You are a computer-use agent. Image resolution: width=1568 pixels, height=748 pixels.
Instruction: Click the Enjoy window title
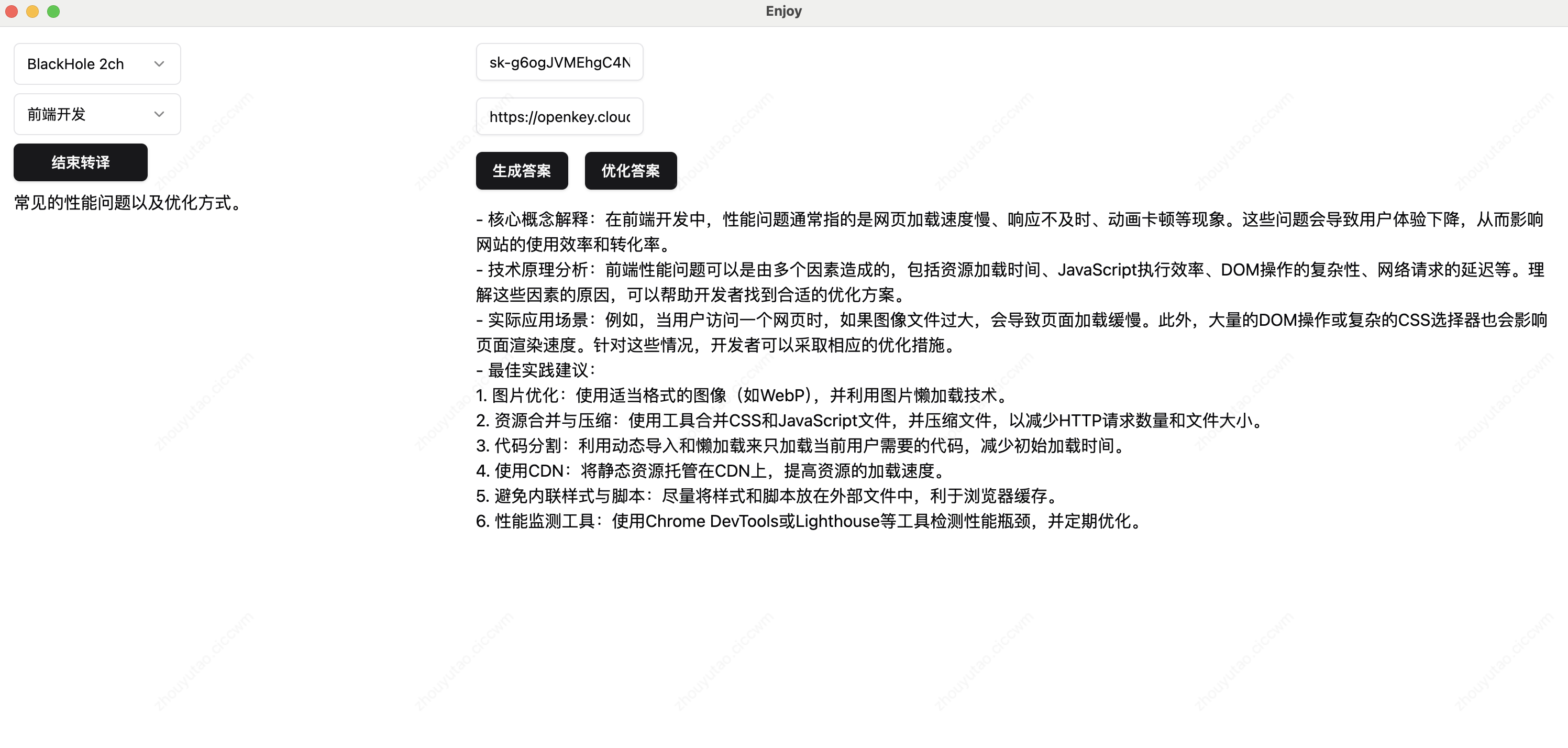(783, 10)
